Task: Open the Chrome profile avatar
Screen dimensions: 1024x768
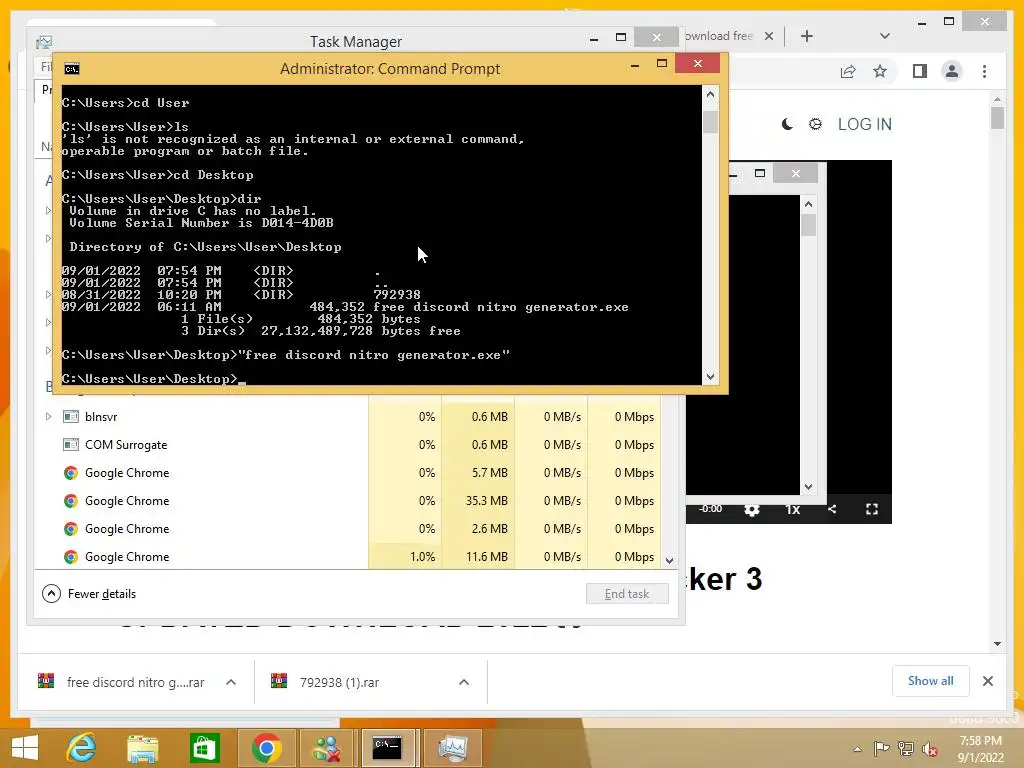Action: pyautogui.click(x=952, y=71)
